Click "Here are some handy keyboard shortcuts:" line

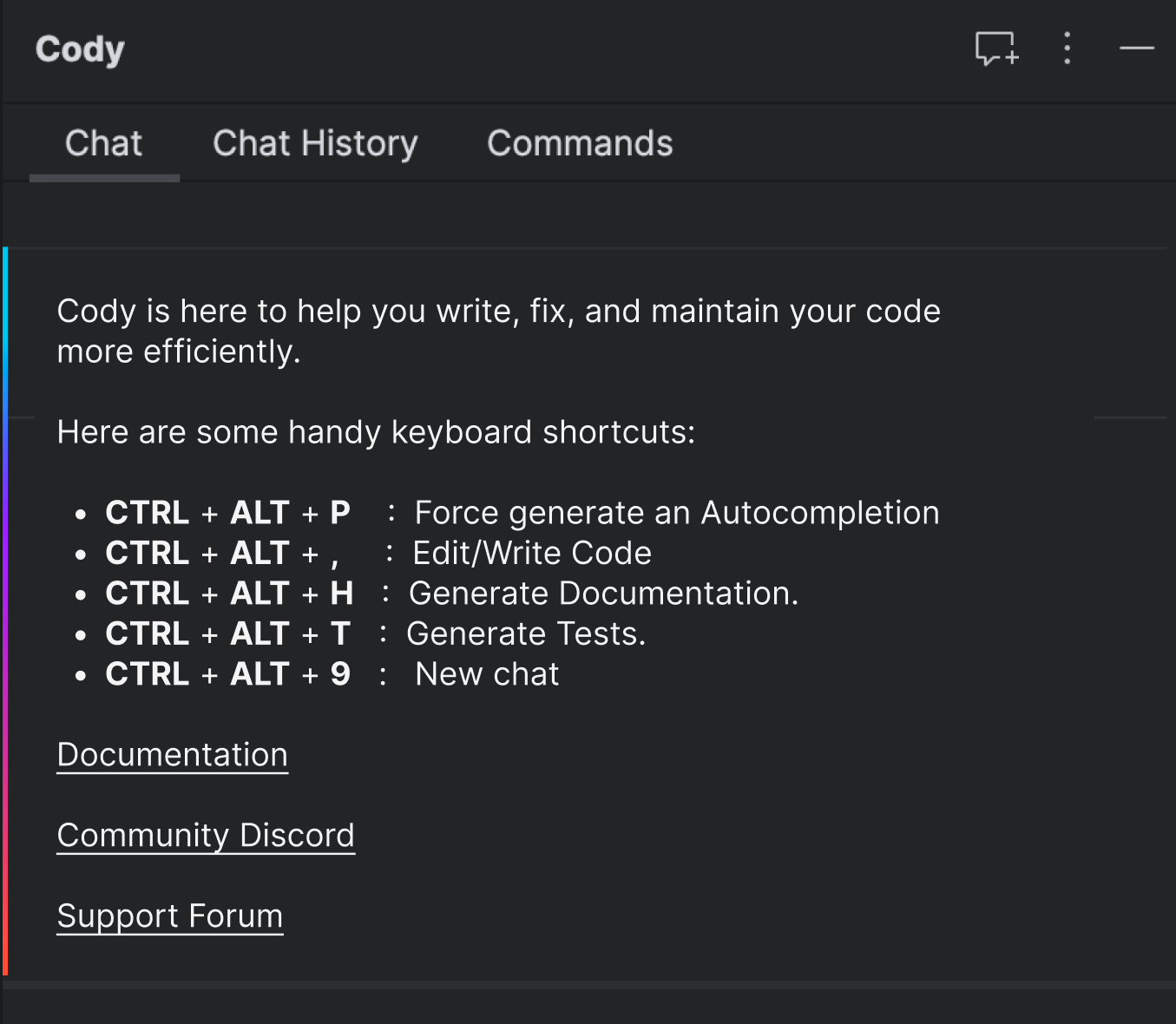tap(376, 432)
